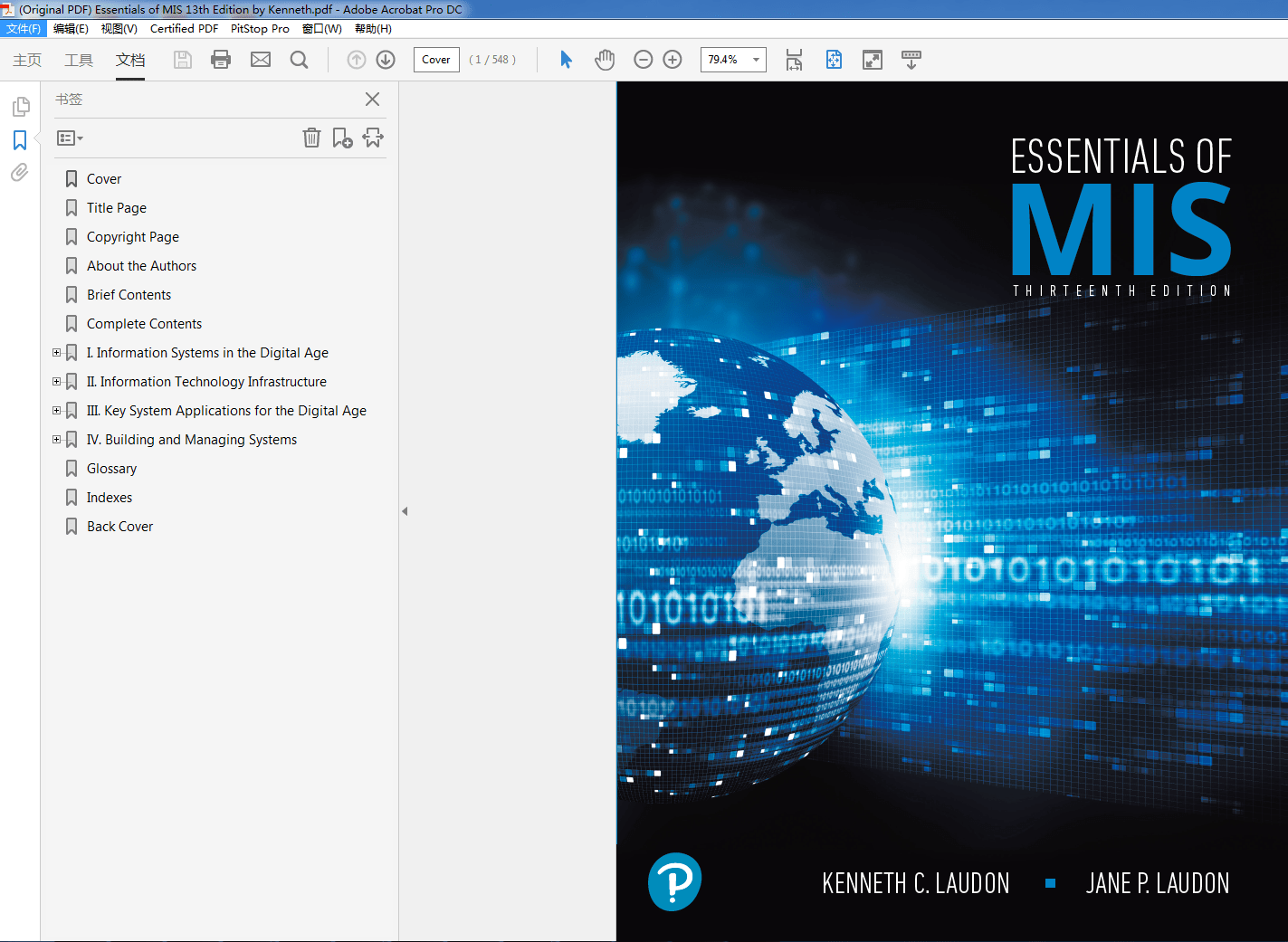This screenshot has height=942, width=1288.
Task: Open the bookmark options dropdown menu
Action: pos(69,138)
